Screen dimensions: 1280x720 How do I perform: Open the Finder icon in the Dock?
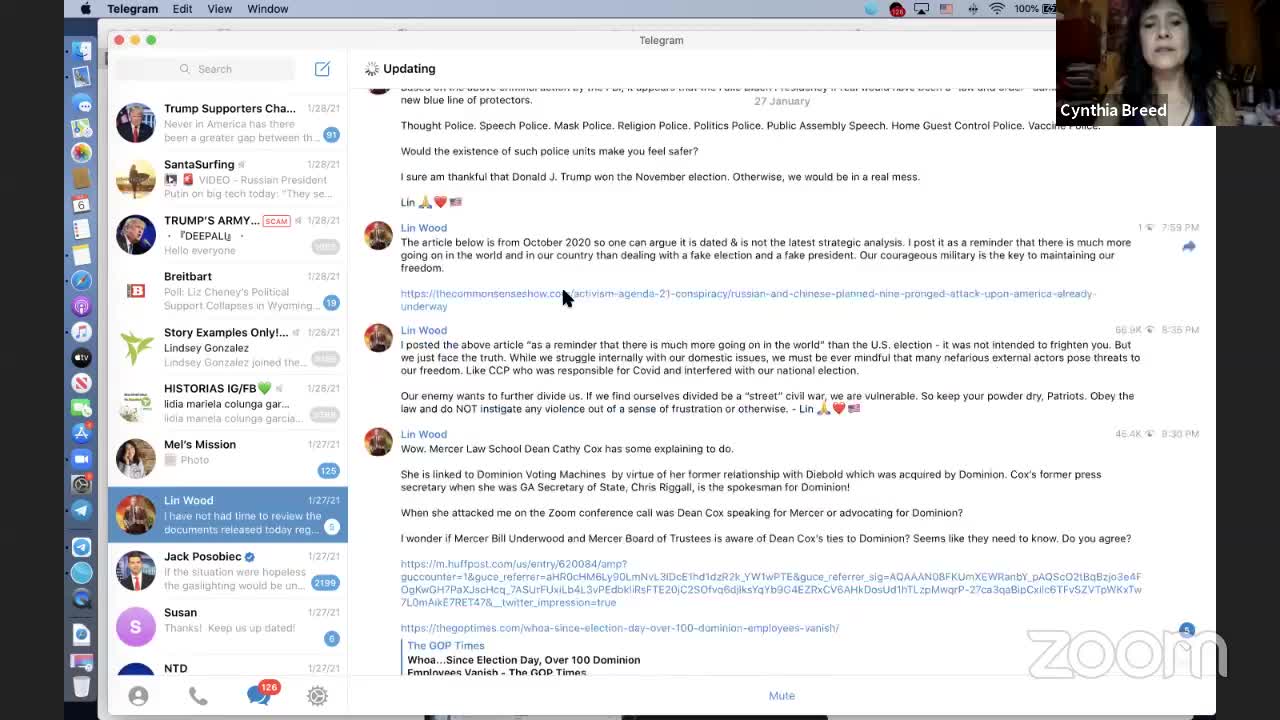click(x=82, y=50)
